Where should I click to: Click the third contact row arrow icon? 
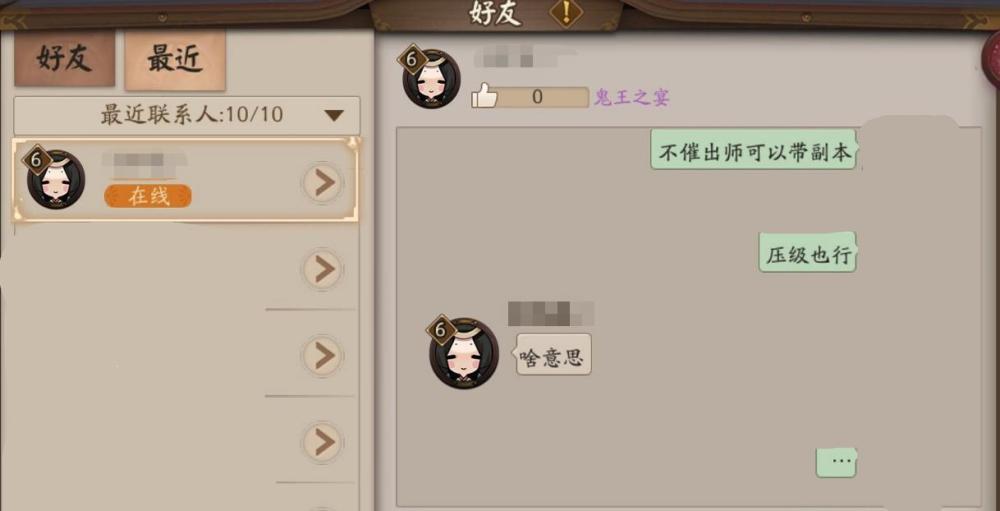coord(323,355)
